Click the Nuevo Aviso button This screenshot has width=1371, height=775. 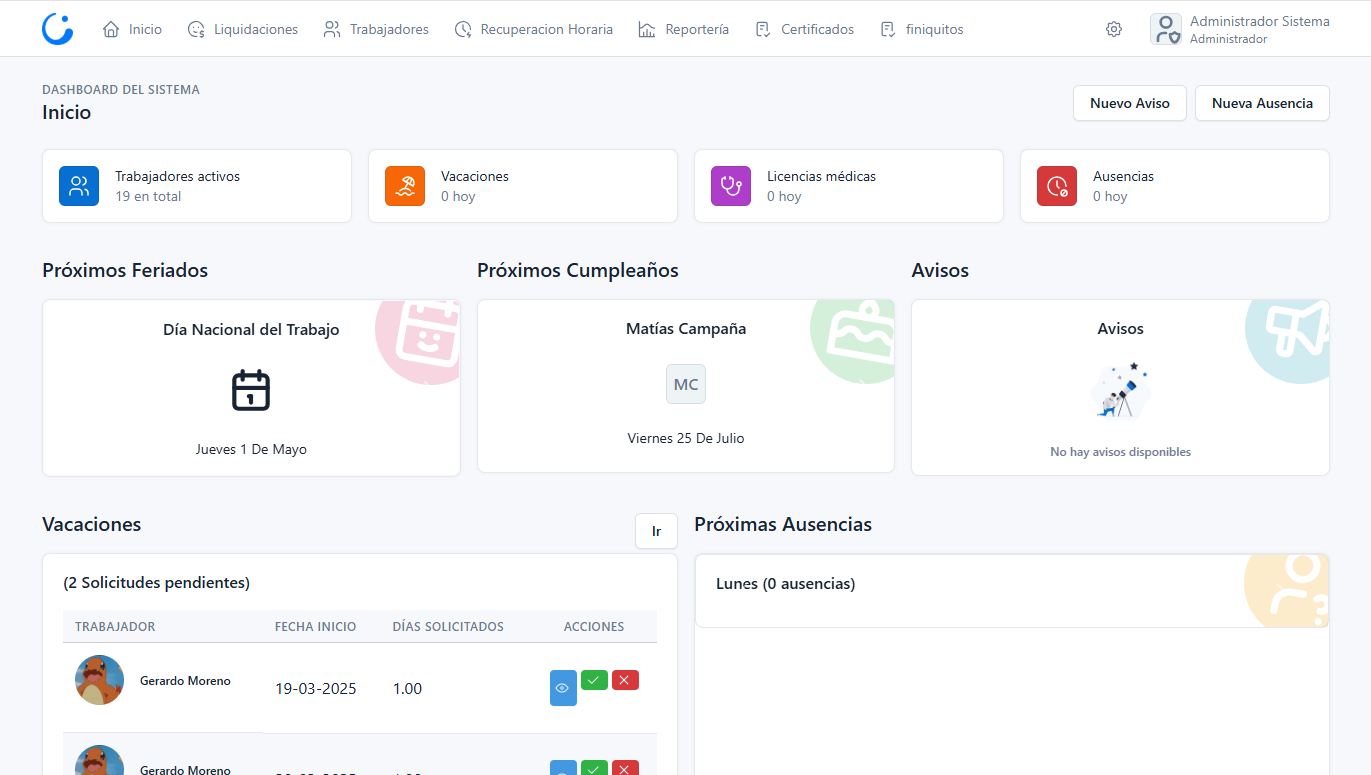coord(1129,103)
